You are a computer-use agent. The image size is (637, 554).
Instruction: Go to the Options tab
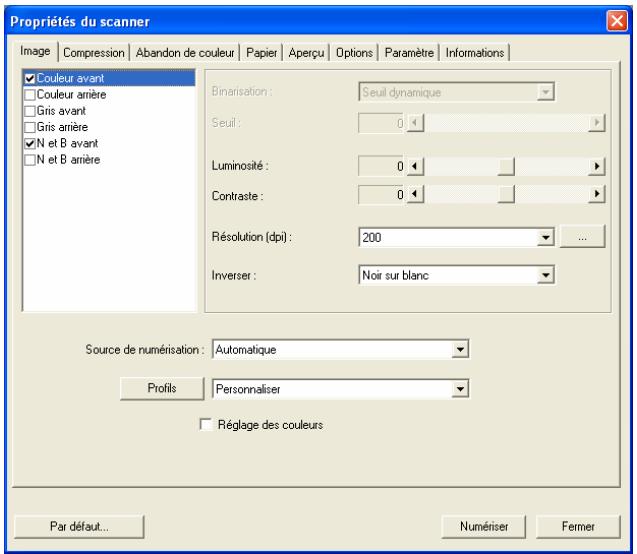point(354,53)
